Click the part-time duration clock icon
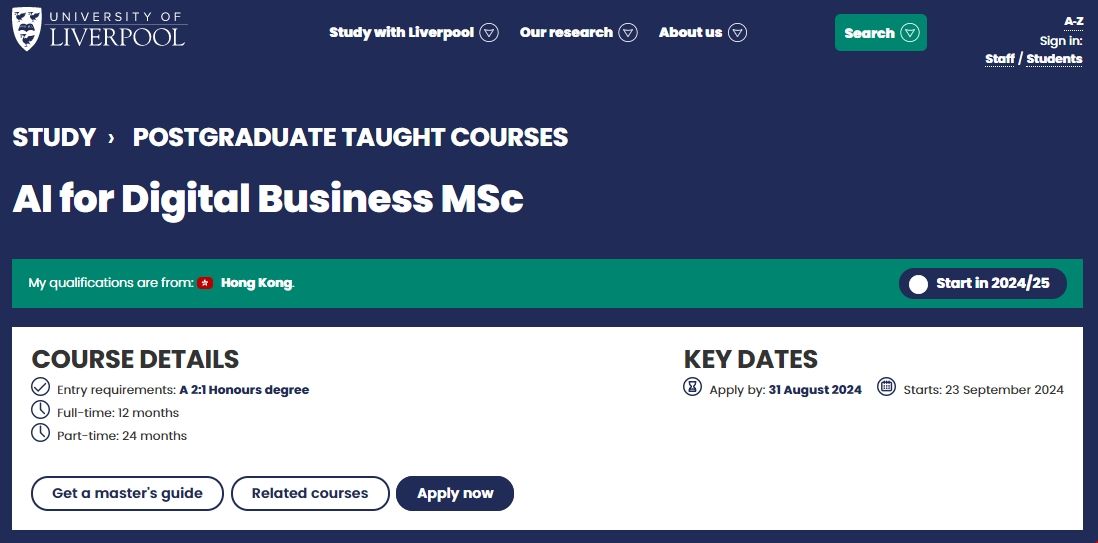The image size is (1098, 543). click(41, 434)
